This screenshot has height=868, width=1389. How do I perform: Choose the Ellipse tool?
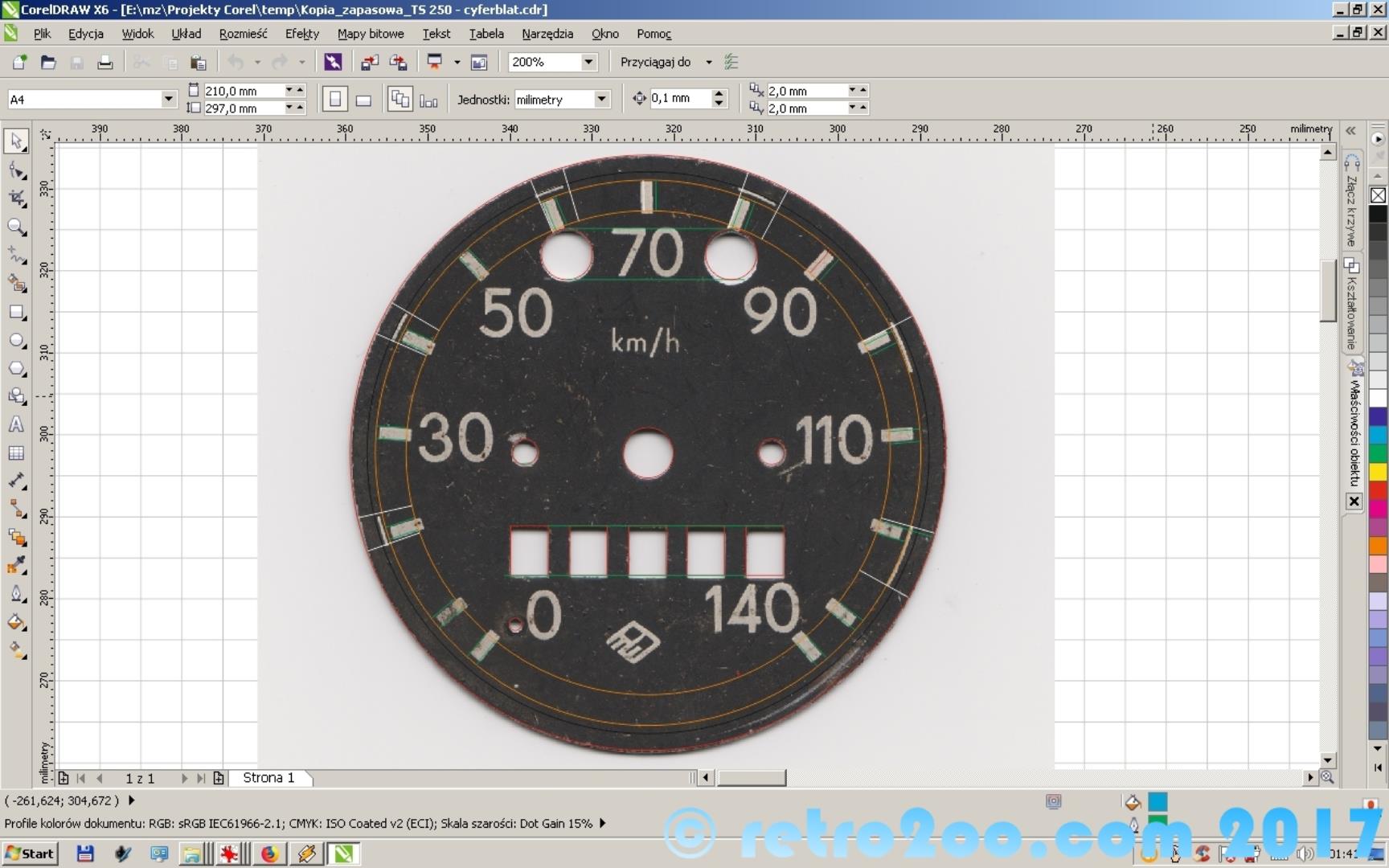(x=16, y=341)
